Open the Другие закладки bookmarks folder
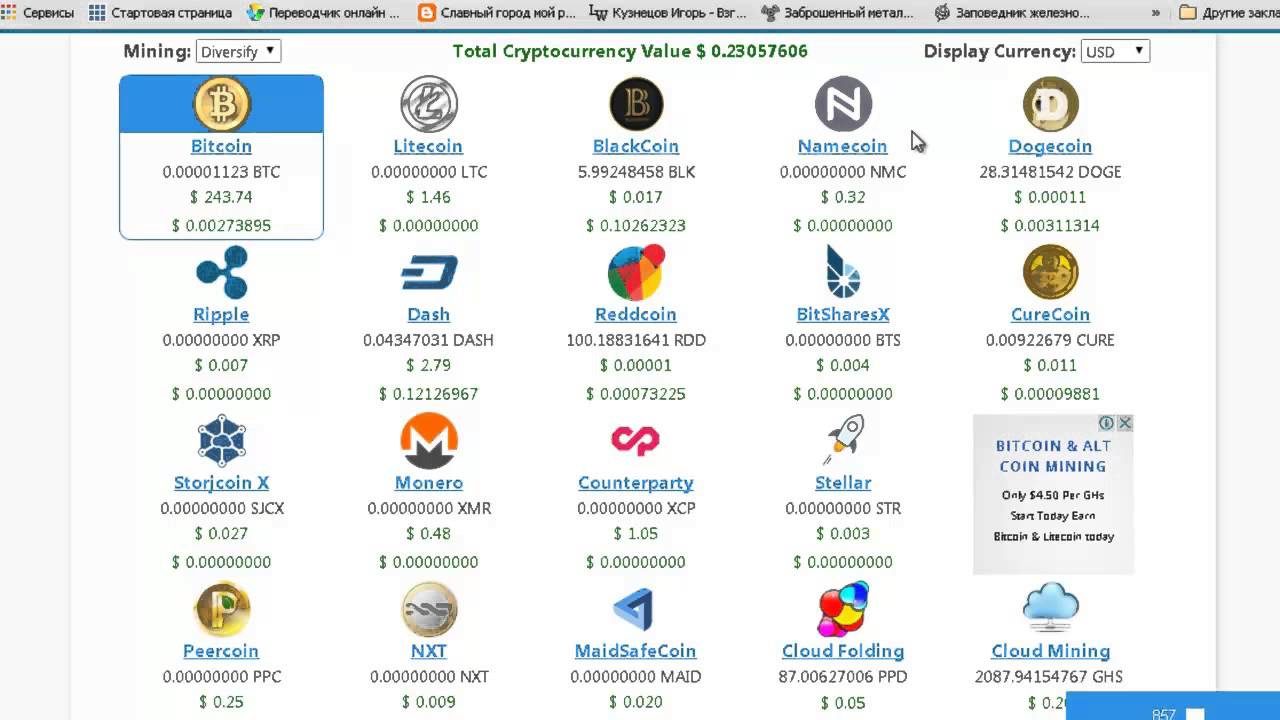The height and width of the screenshot is (720, 1280). [1228, 13]
